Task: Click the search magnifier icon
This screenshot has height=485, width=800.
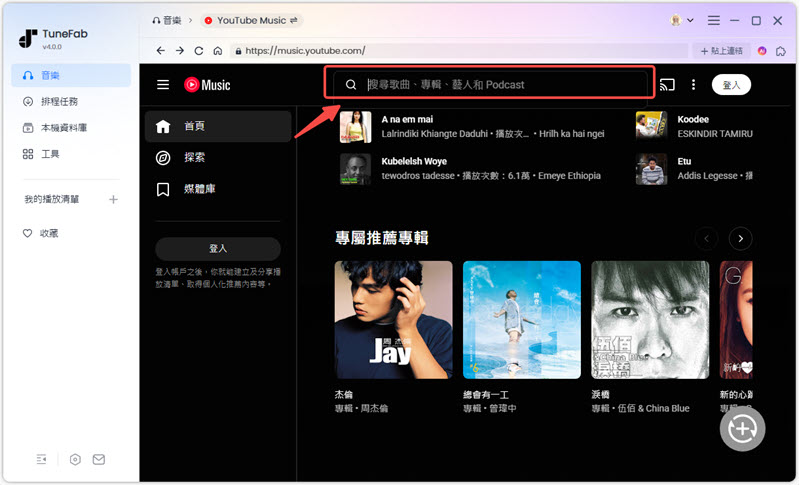Action: [x=351, y=85]
